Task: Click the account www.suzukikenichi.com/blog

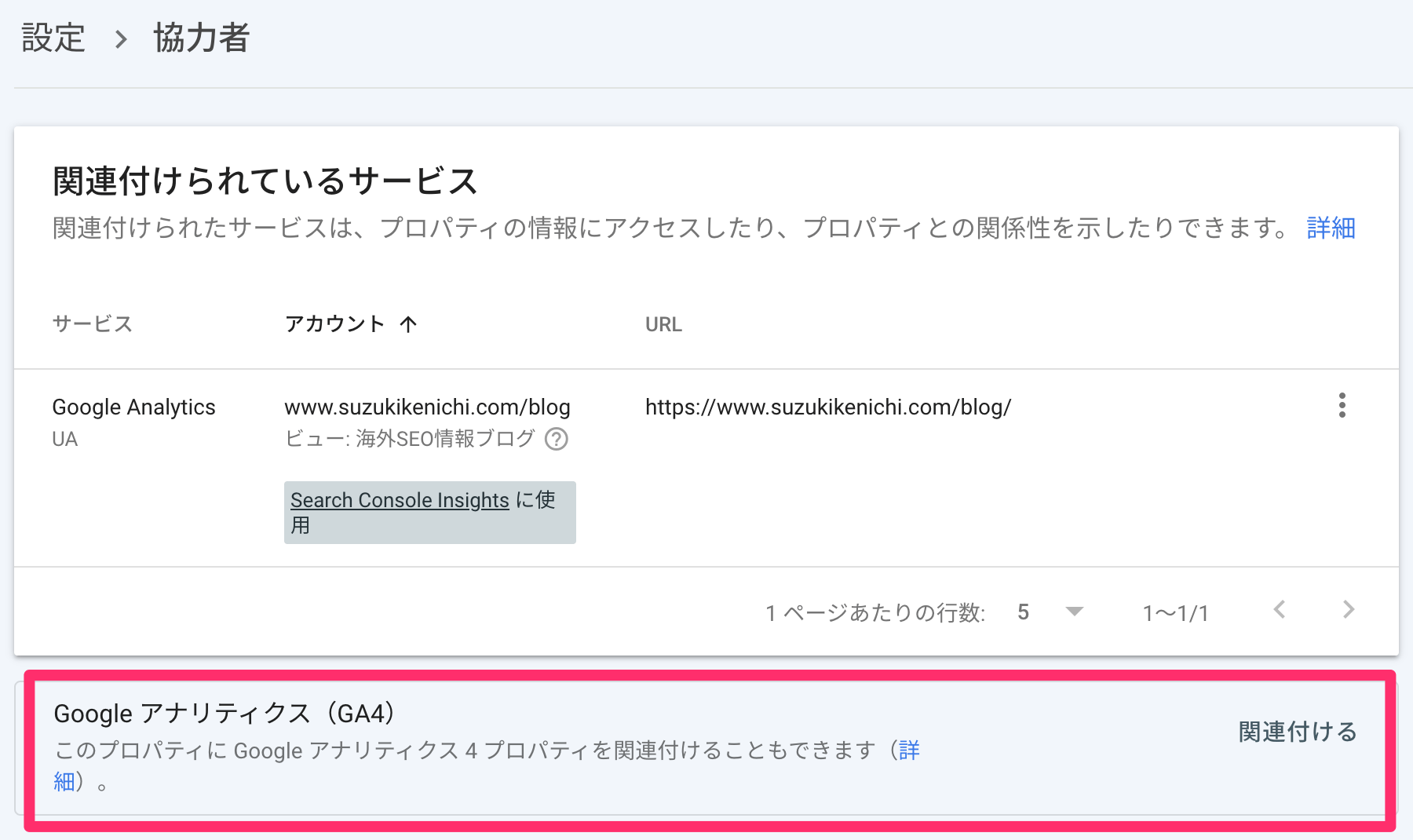Action: point(427,407)
